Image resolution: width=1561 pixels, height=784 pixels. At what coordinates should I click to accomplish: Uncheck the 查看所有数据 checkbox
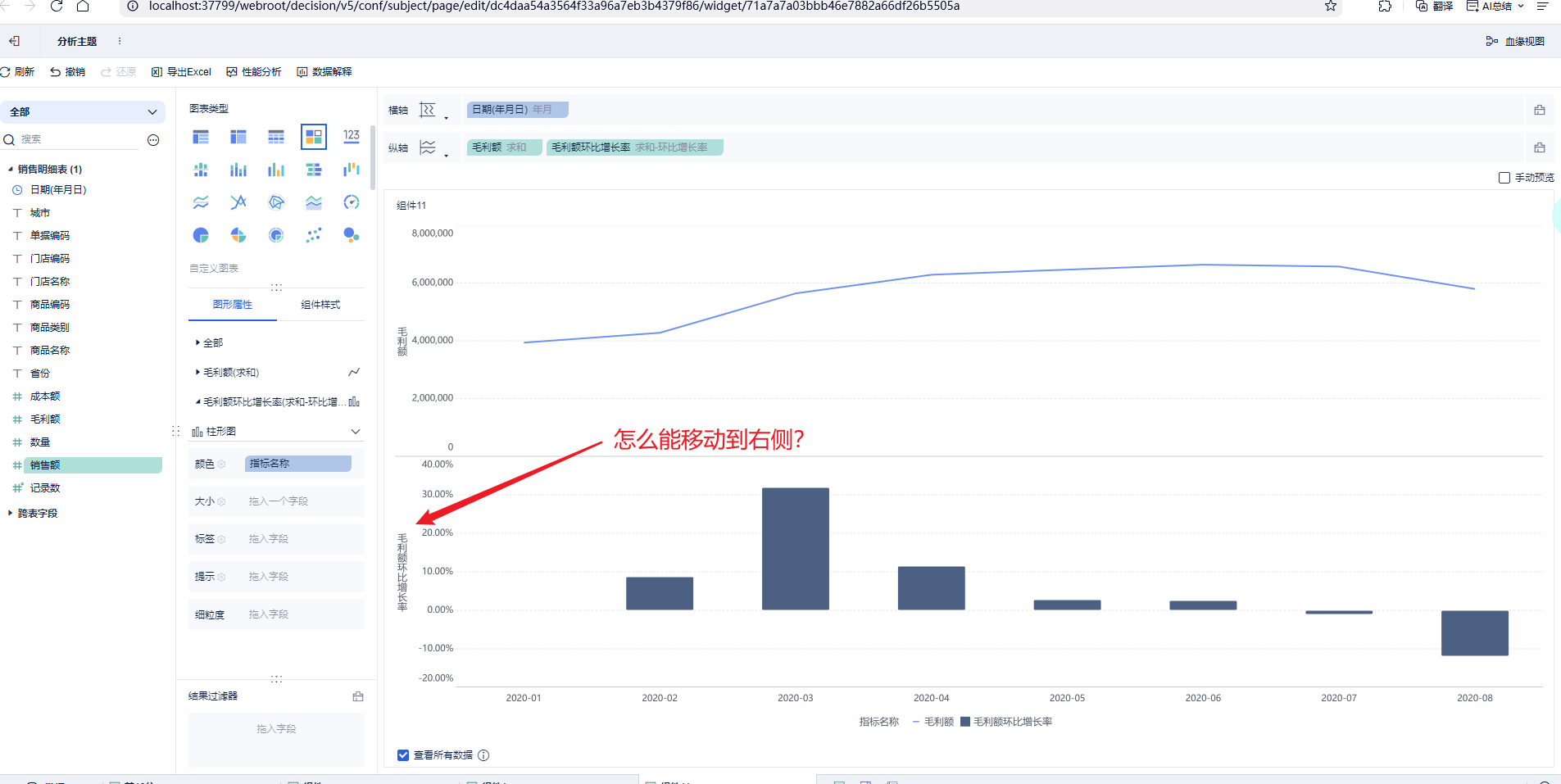click(403, 755)
